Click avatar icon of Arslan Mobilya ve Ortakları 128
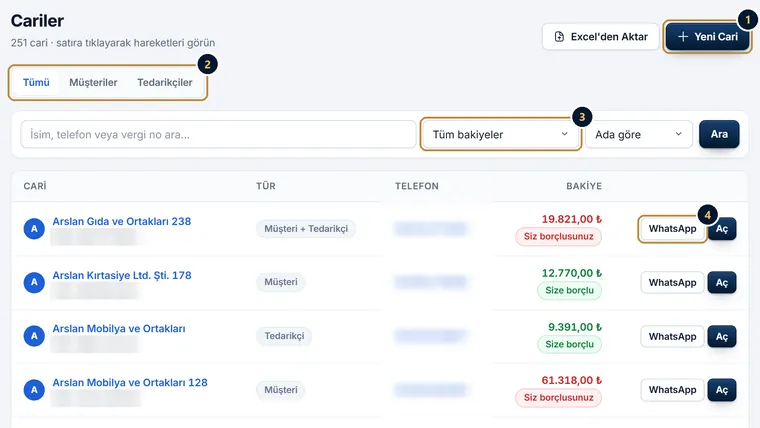 pos(34,390)
